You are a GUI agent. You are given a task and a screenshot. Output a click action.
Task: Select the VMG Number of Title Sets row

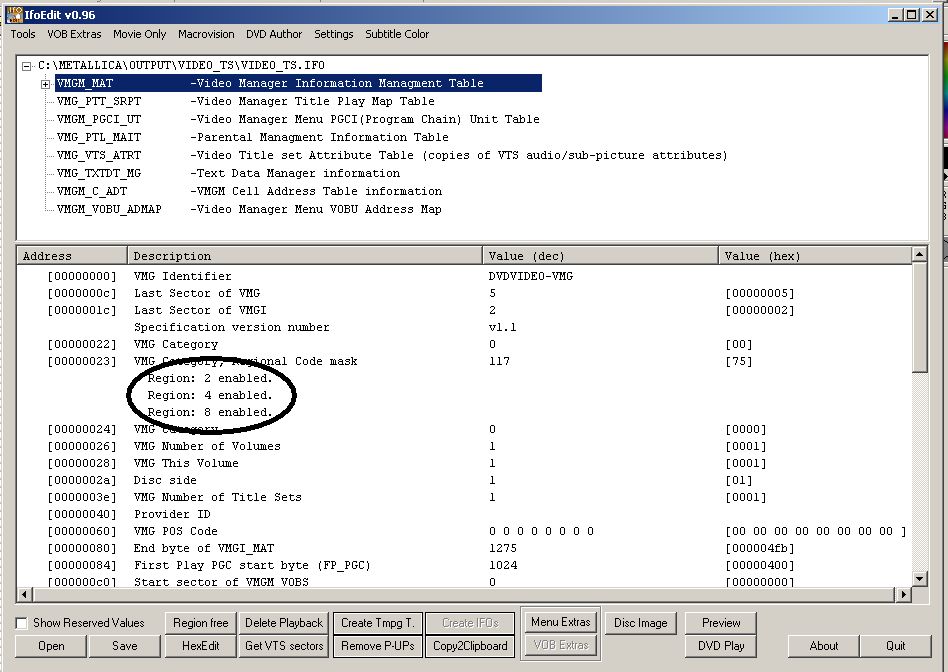coord(464,497)
